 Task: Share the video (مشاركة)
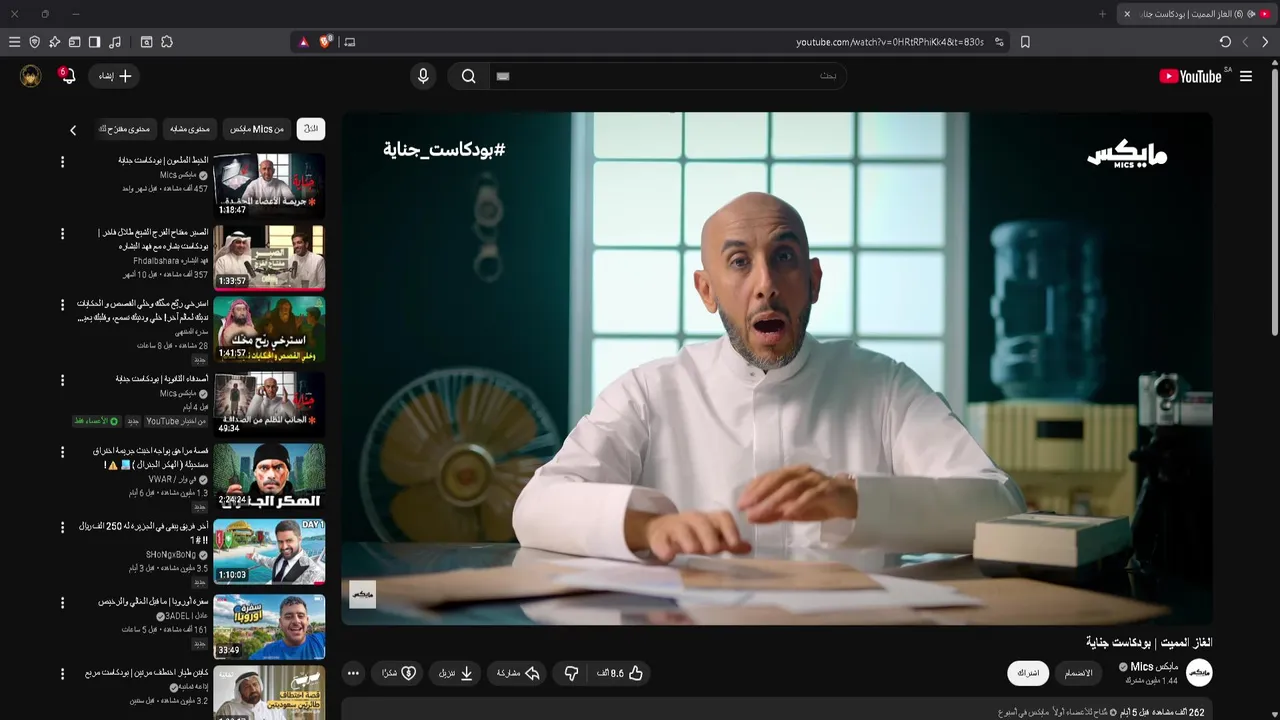pyautogui.click(x=519, y=674)
